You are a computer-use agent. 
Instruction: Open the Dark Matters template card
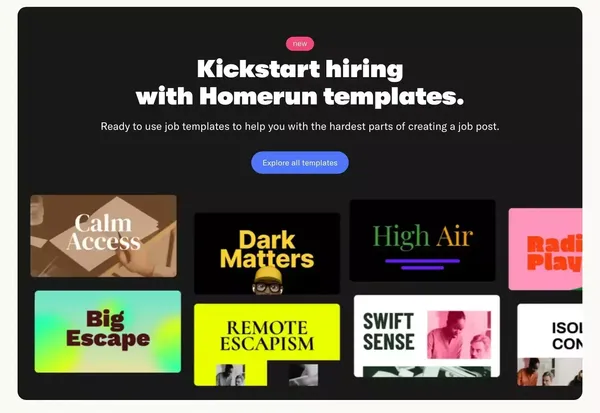coord(267,254)
